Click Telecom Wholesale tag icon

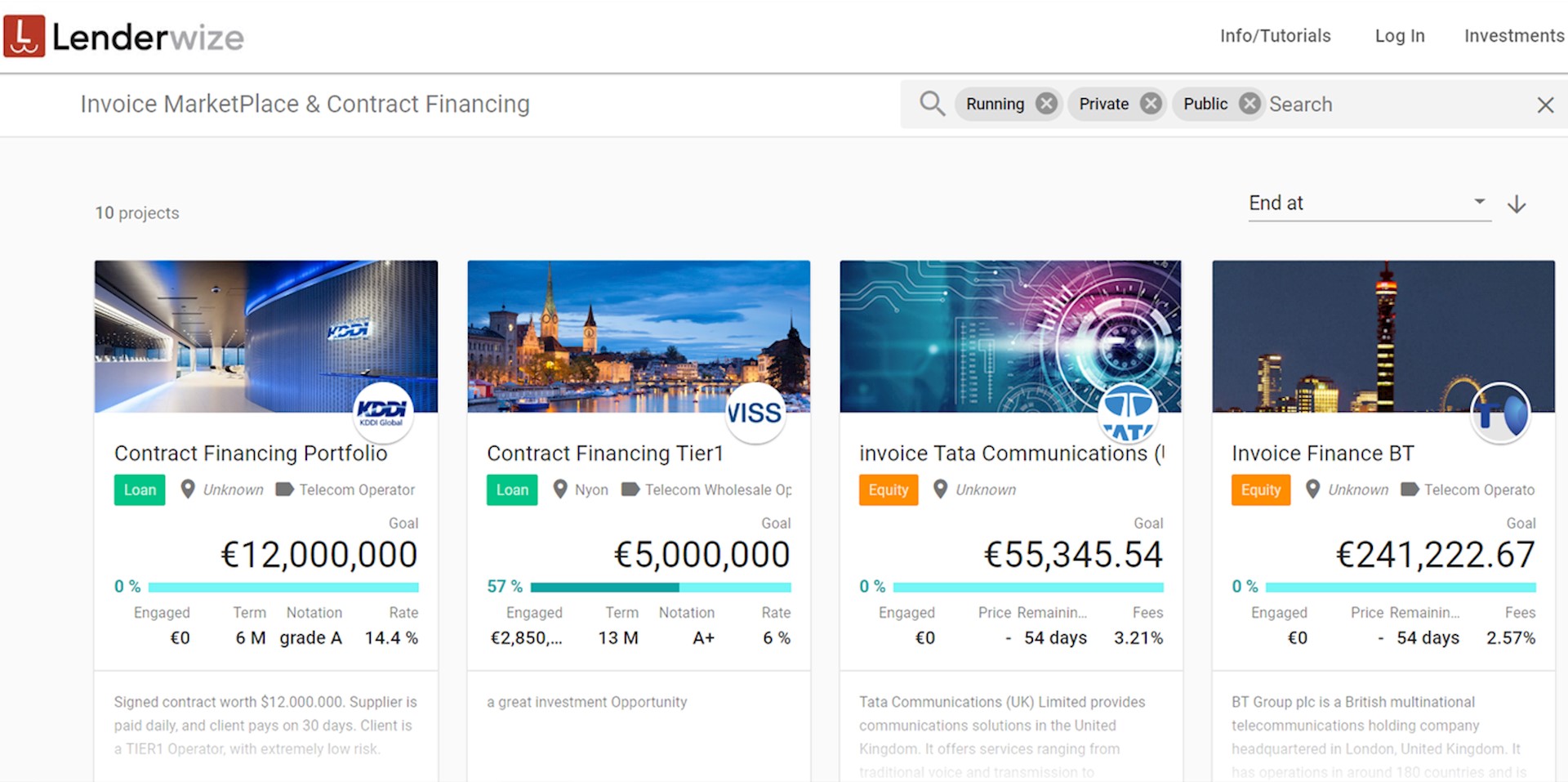click(630, 489)
